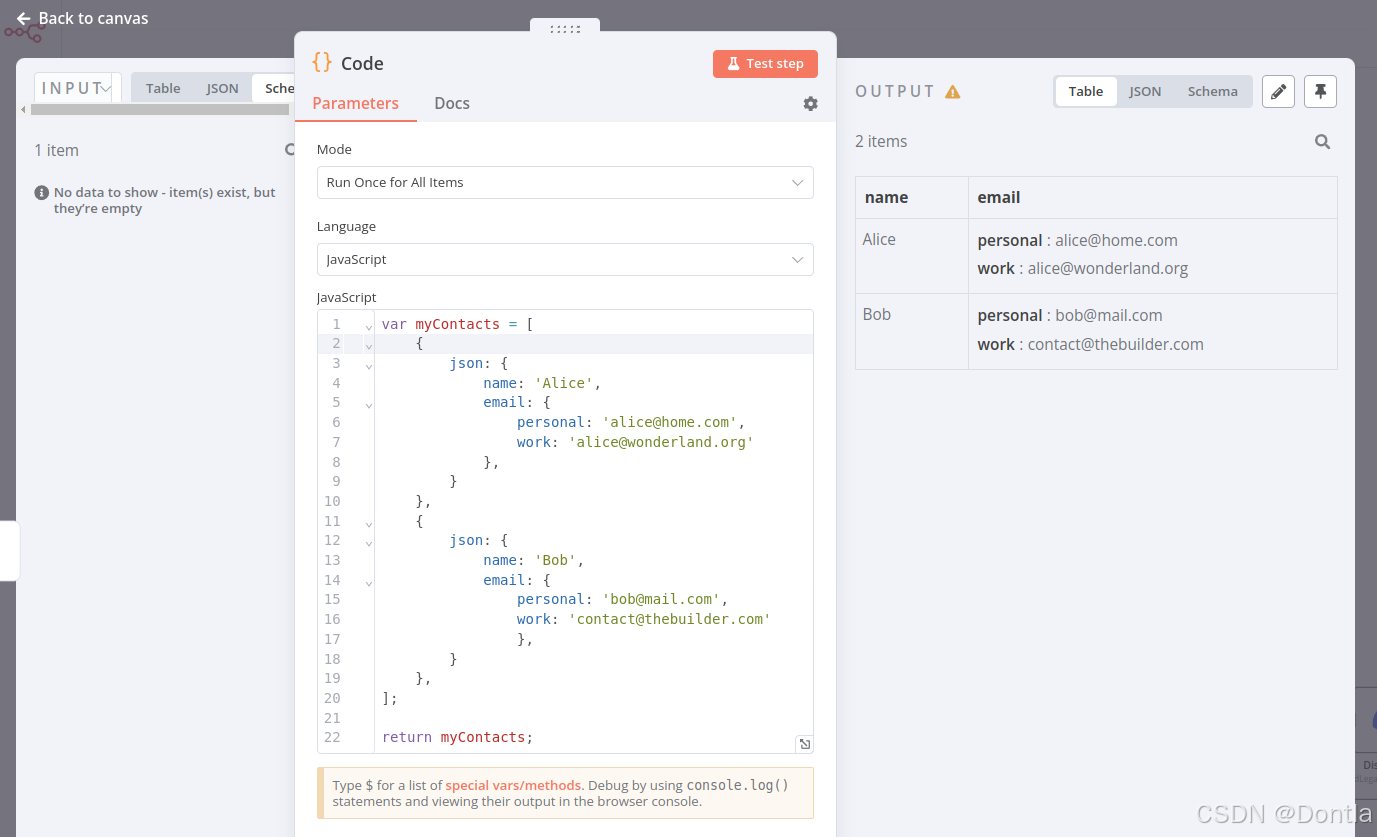The height and width of the screenshot is (837, 1377).
Task: Click alice@home.com personal email value
Action: [x=1116, y=240]
